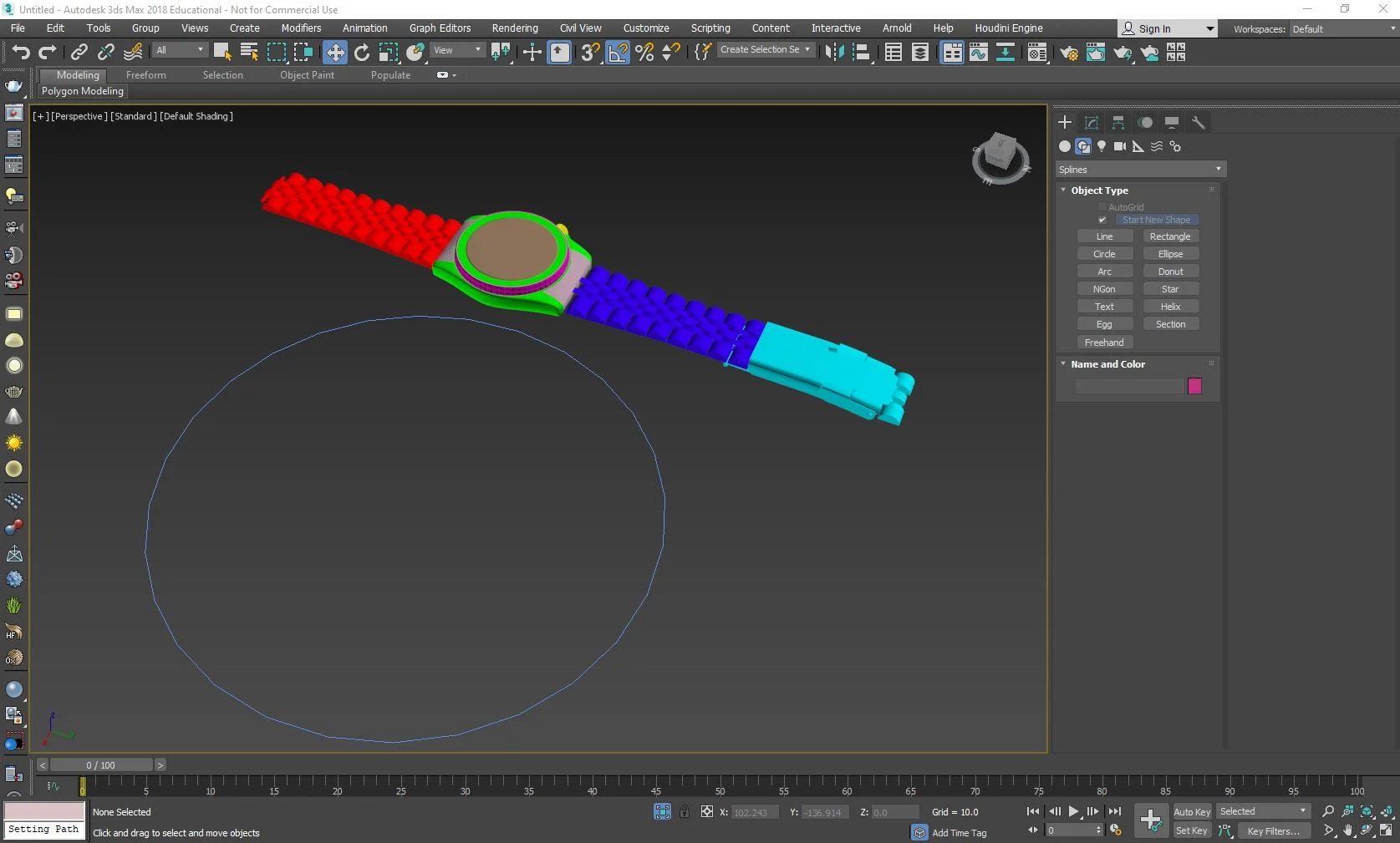This screenshot has height=843, width=1400.
Task: Select the Geometry category sphere icon
Action: pos(1065,146)
